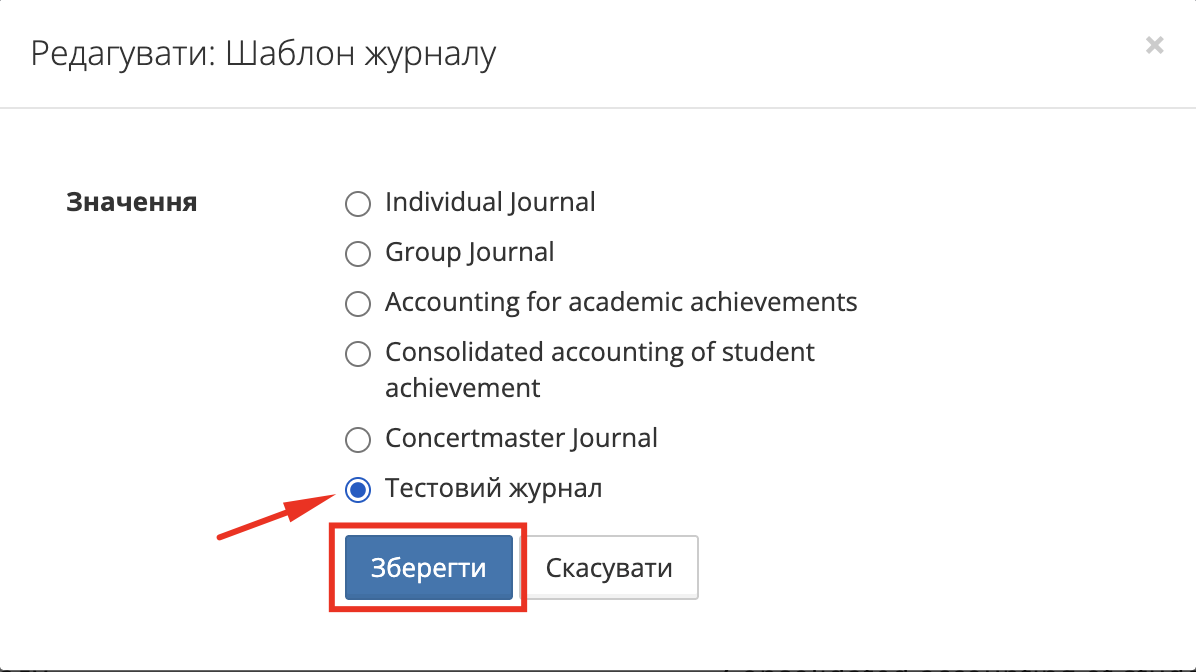The width and height of the screenshot is (1196, 672).
Task: Save changes with the Зберегти button
Action: pyautogui.click(x=428, y=568)
